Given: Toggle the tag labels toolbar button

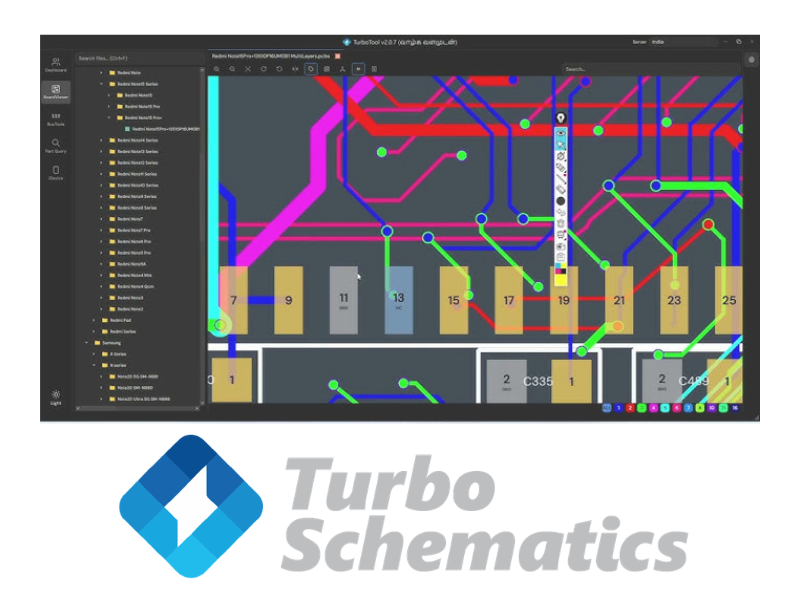Looking at the screenshot, I should point(311,69).
